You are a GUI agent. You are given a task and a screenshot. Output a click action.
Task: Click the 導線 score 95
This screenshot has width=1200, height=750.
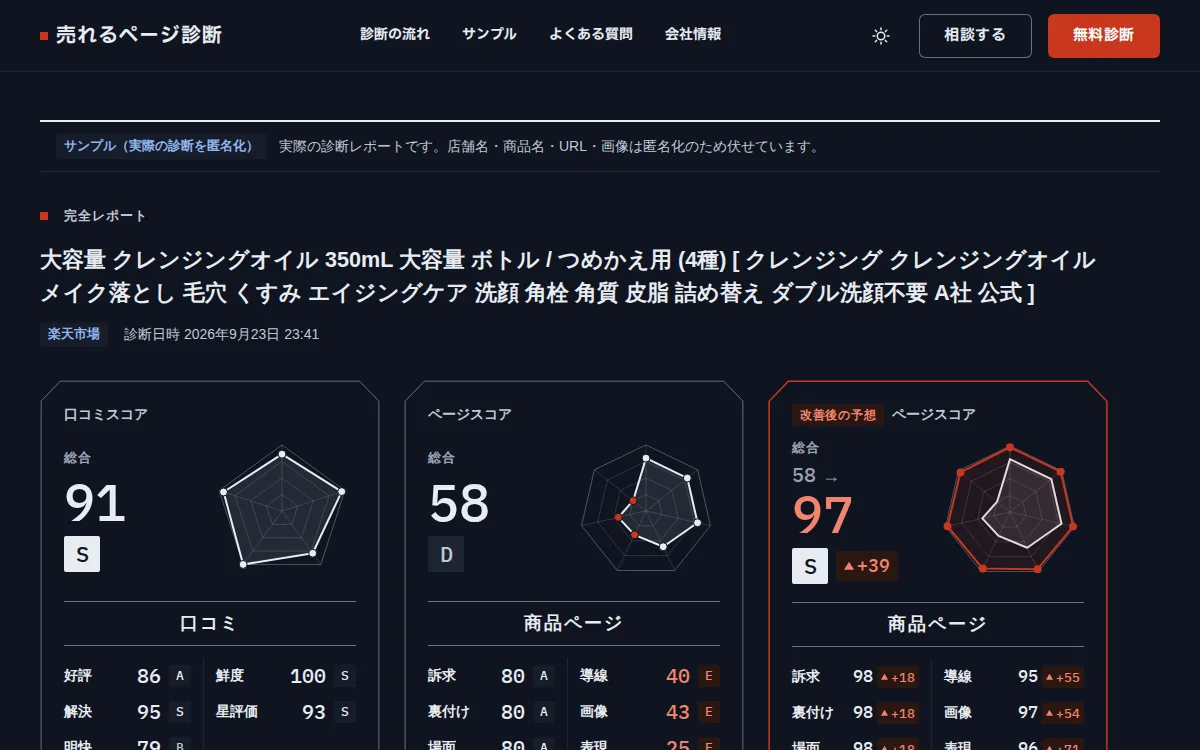tap(1028, 677)
